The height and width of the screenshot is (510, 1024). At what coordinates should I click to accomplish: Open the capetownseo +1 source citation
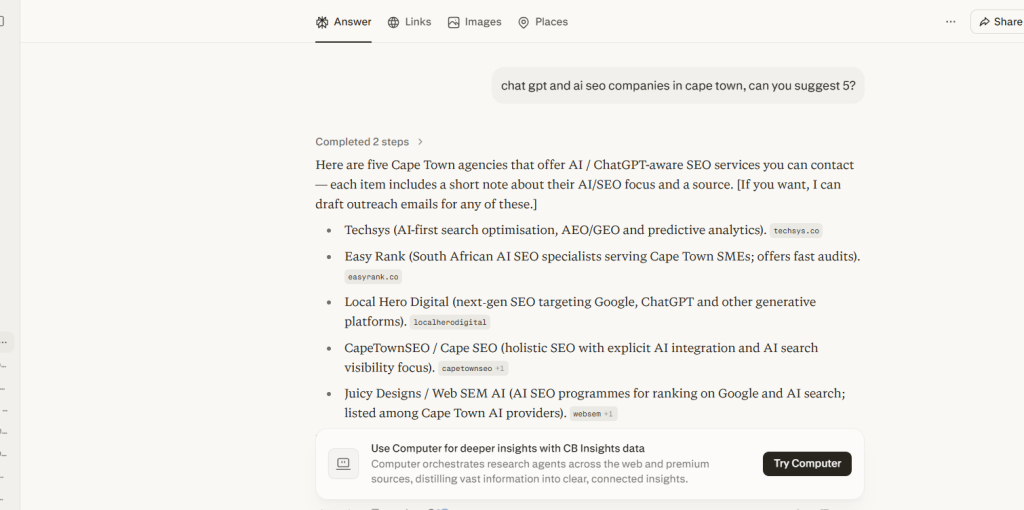pos(473,368)
